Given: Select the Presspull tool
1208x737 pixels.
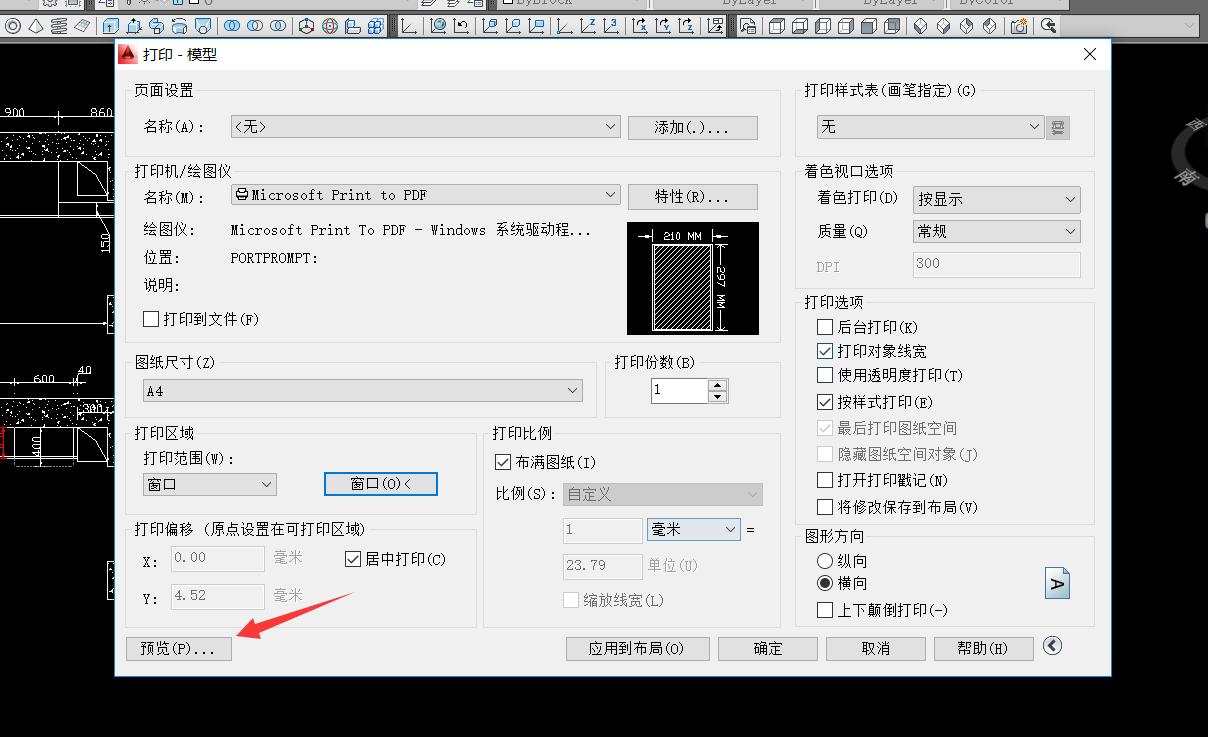Looking at the screenshot, I should [x=133, y=26].
